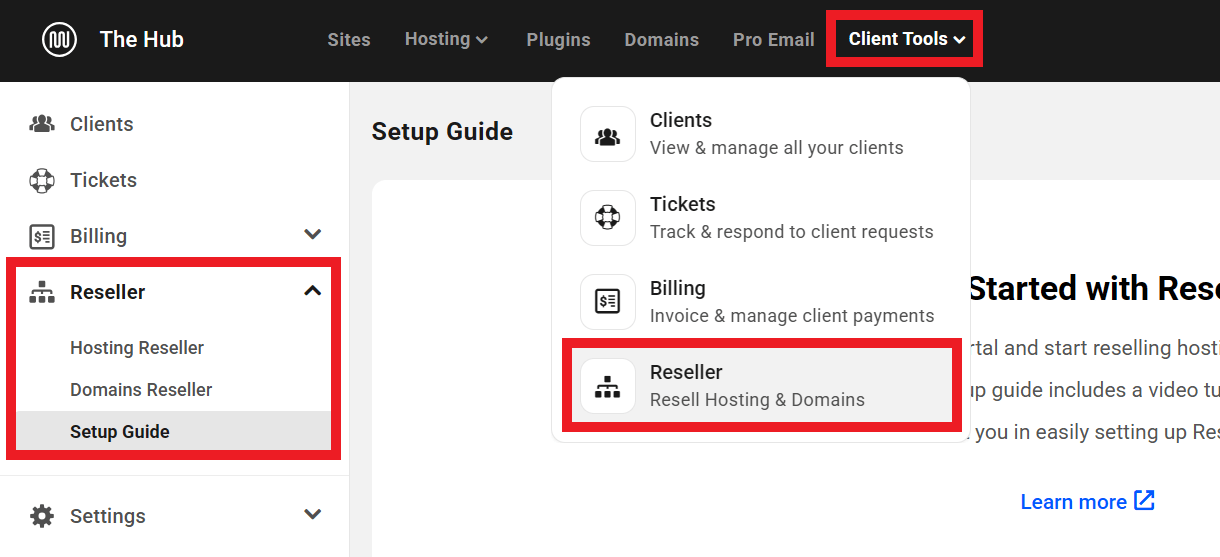Toggle the Client Tools menu
Screen dimensions: 1220x557
(x=906, y=39)
